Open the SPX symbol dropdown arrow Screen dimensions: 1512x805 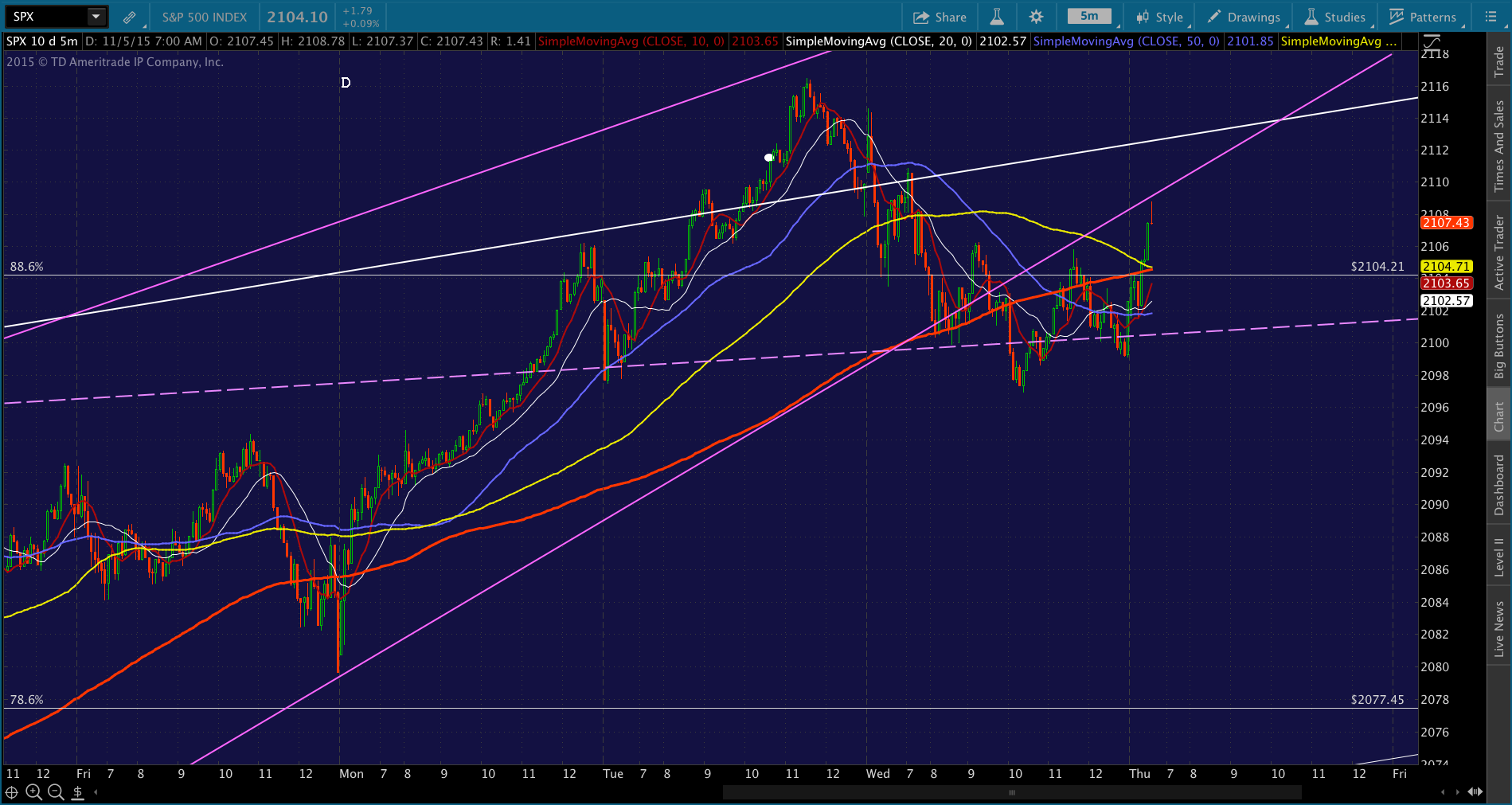(96, 17)
